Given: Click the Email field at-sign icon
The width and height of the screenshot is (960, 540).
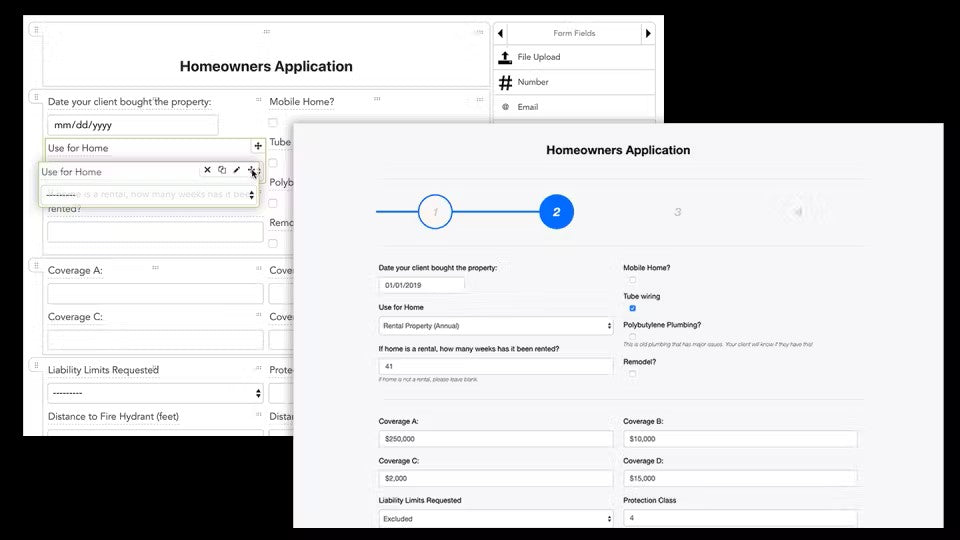Looking at the screenshot, I should pos(506,107).
